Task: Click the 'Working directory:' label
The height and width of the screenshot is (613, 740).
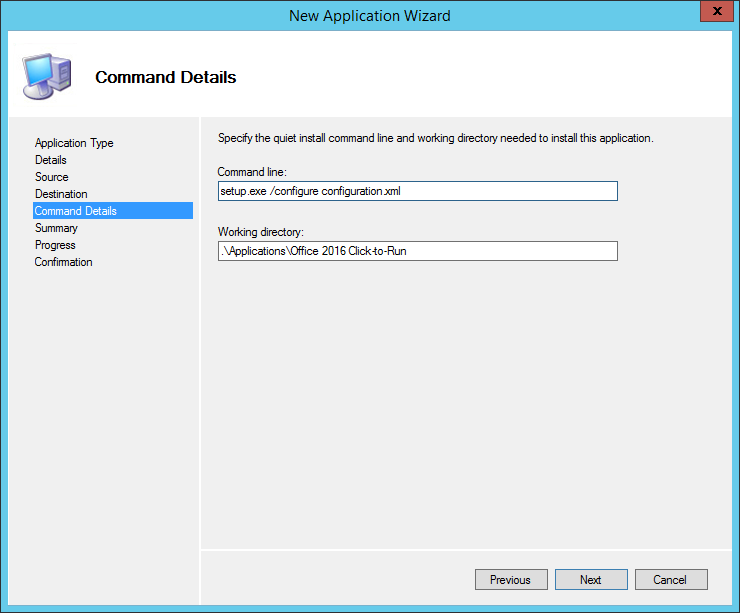Action: click(x=260, y=233)
